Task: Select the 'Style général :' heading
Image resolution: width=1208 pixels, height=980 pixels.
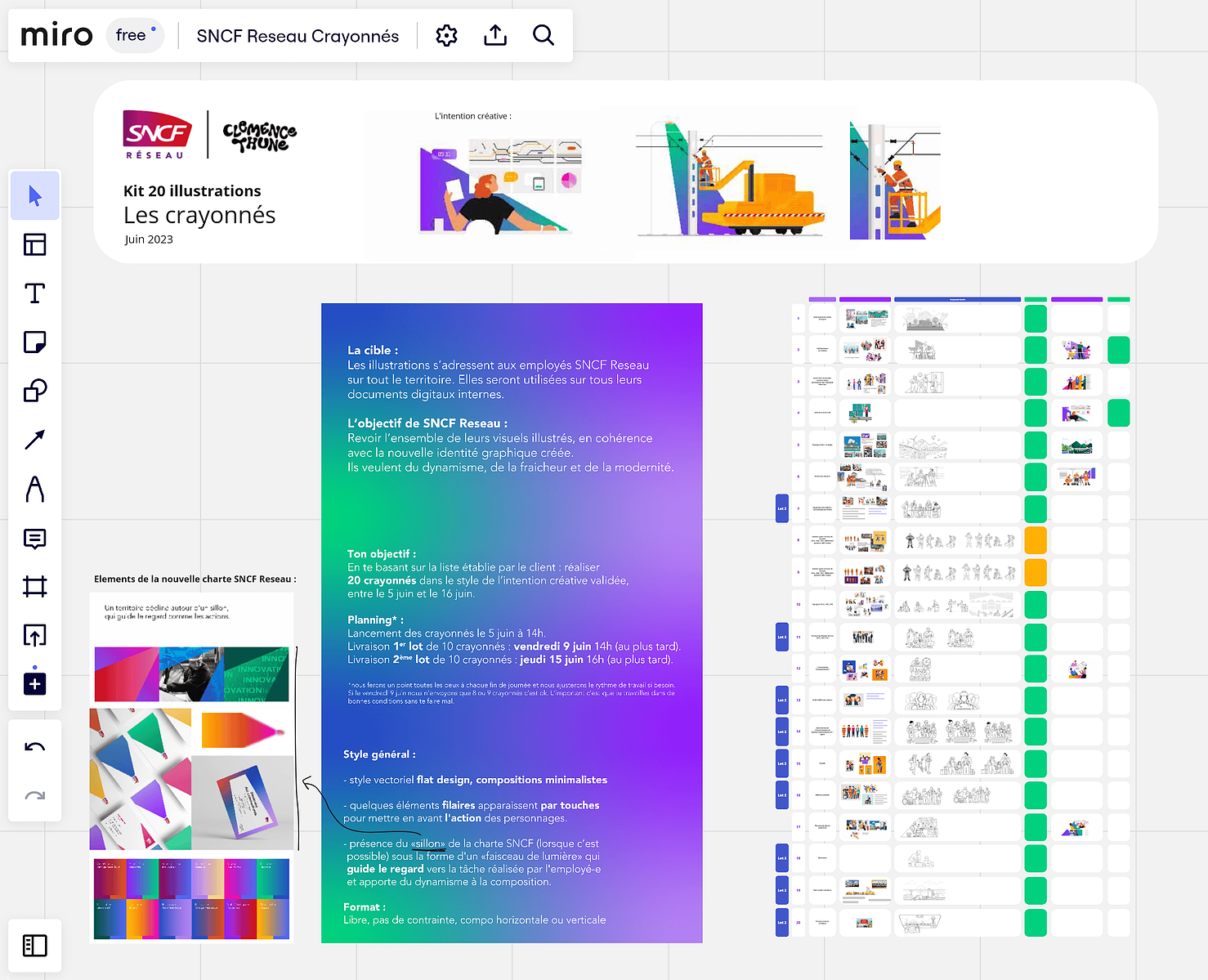Action: click(x=379, y=754)
